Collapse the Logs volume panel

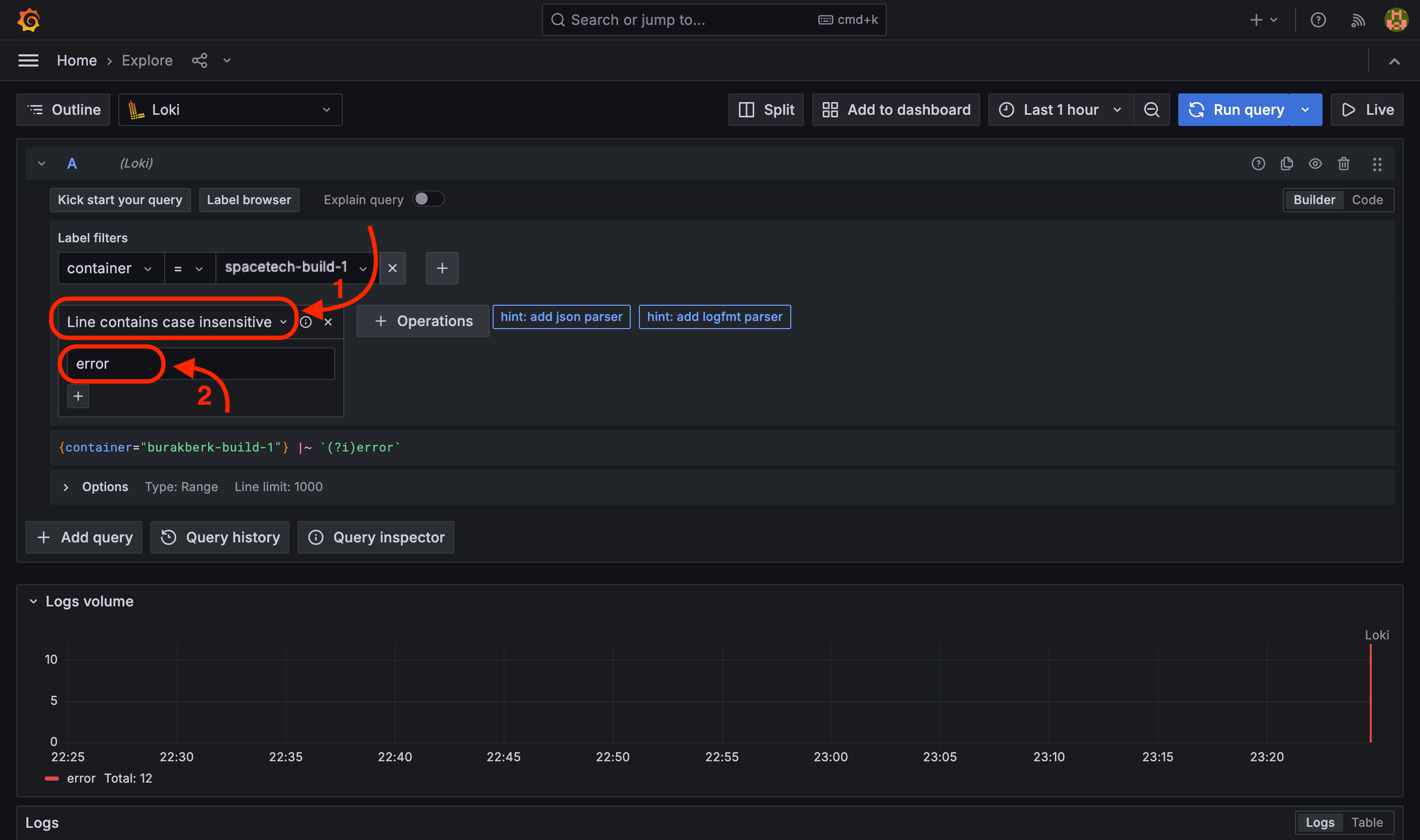pos(34,601)
